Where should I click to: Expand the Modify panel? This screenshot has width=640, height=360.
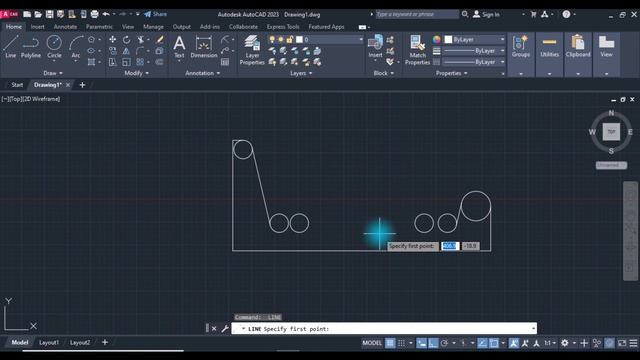136,73
